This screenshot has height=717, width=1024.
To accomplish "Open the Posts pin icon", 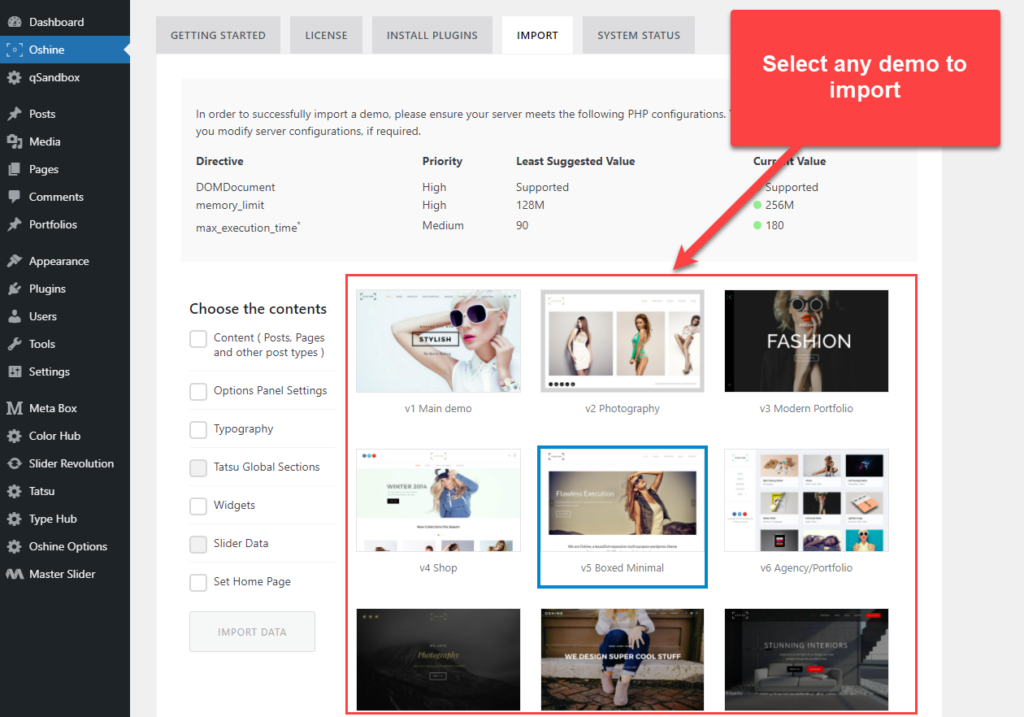I will 14,114.
